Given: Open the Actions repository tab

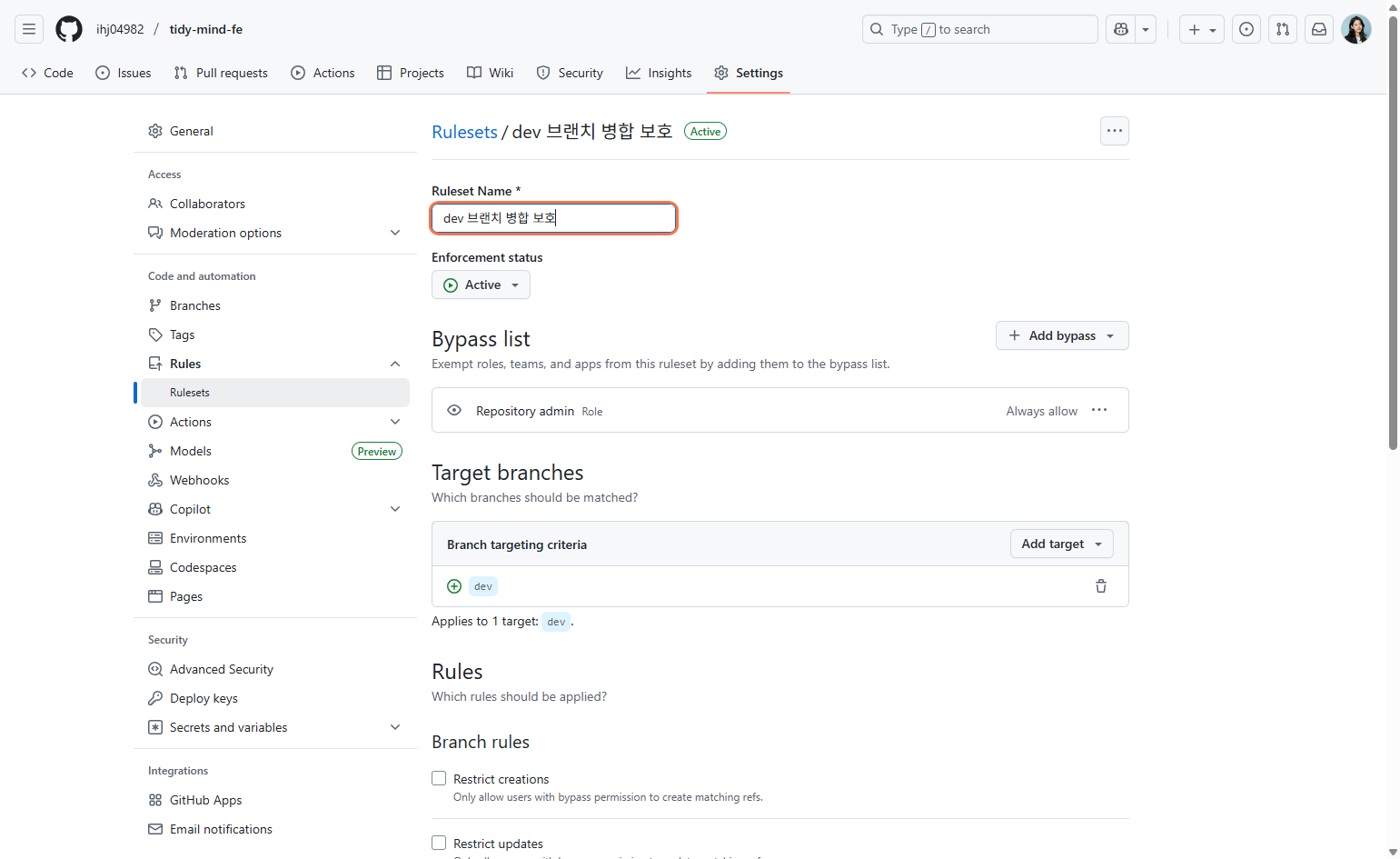Looking at the screenshot, I should coord(323,73).
